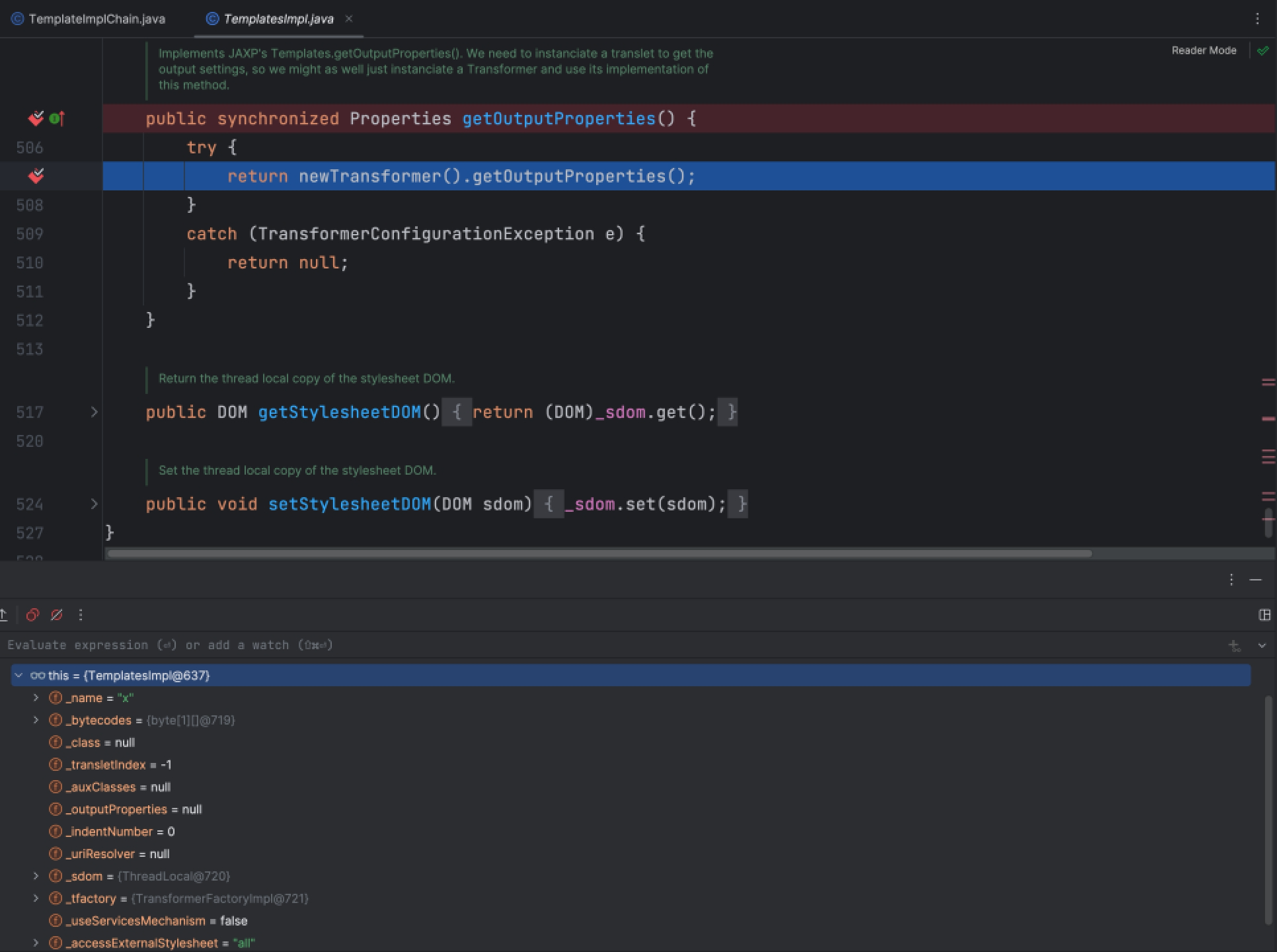Select the TemplatesImpl.java tab

coord(278,19)
